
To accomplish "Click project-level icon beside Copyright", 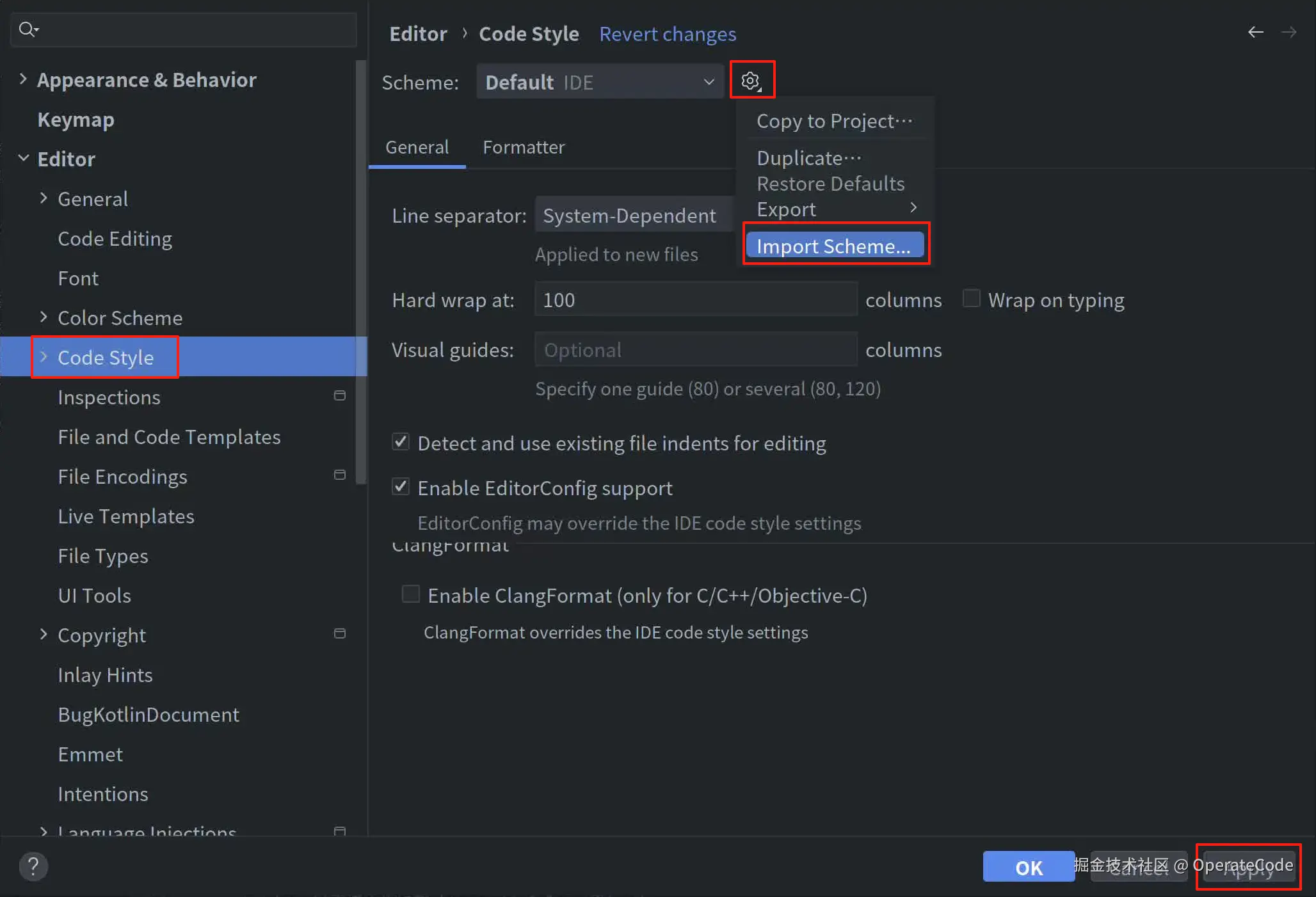I will tap(340, 633).
